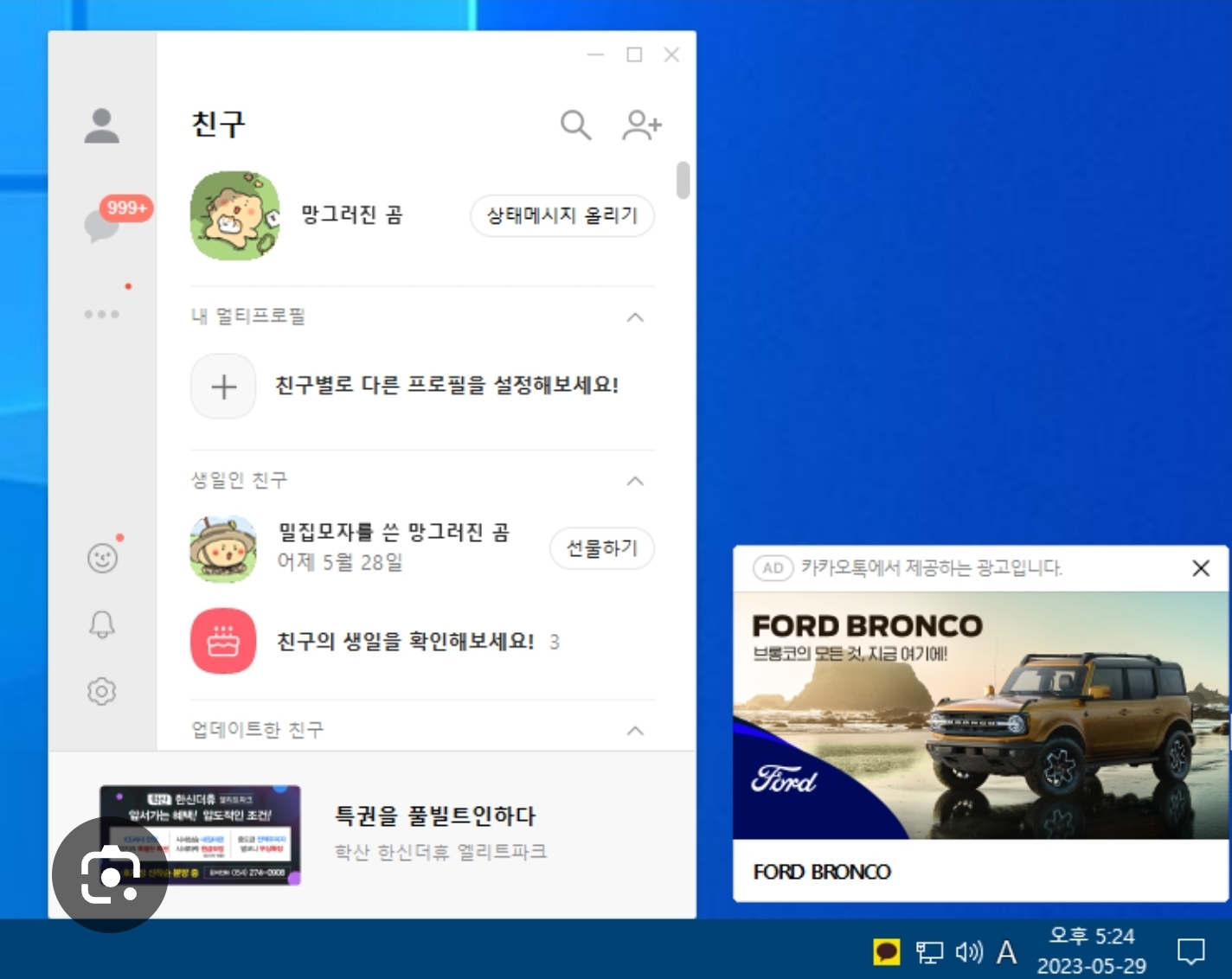Open the settings gear icon

tap(102, 691)
